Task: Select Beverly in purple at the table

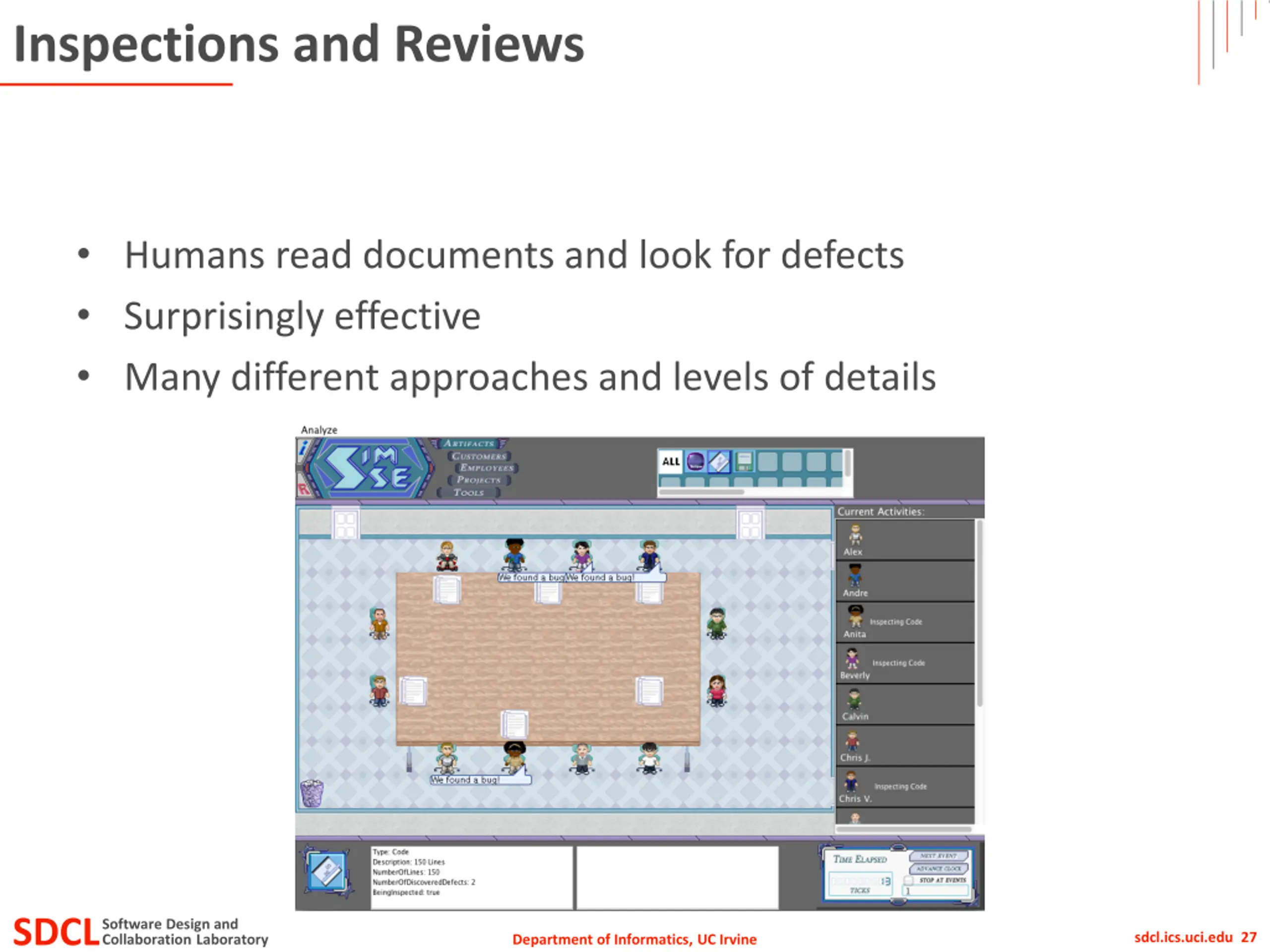Action: click(x=581, y=555)
